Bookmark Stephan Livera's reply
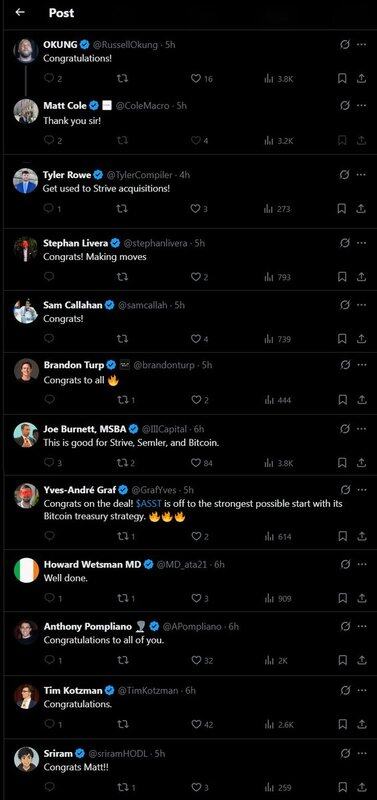The image size is (377, 800). pyautogui.click(x=342, y=277)
